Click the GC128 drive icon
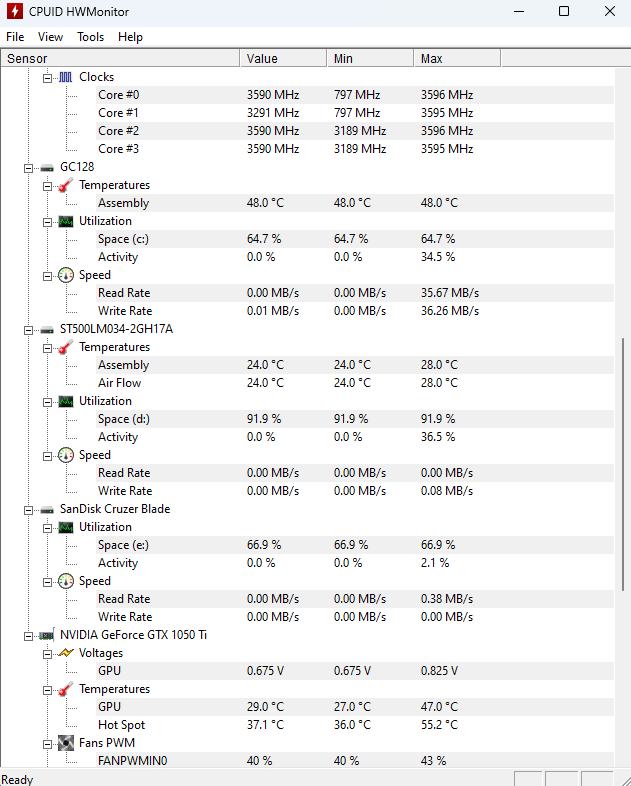This screenshot has height=786, width=631. 47,168
